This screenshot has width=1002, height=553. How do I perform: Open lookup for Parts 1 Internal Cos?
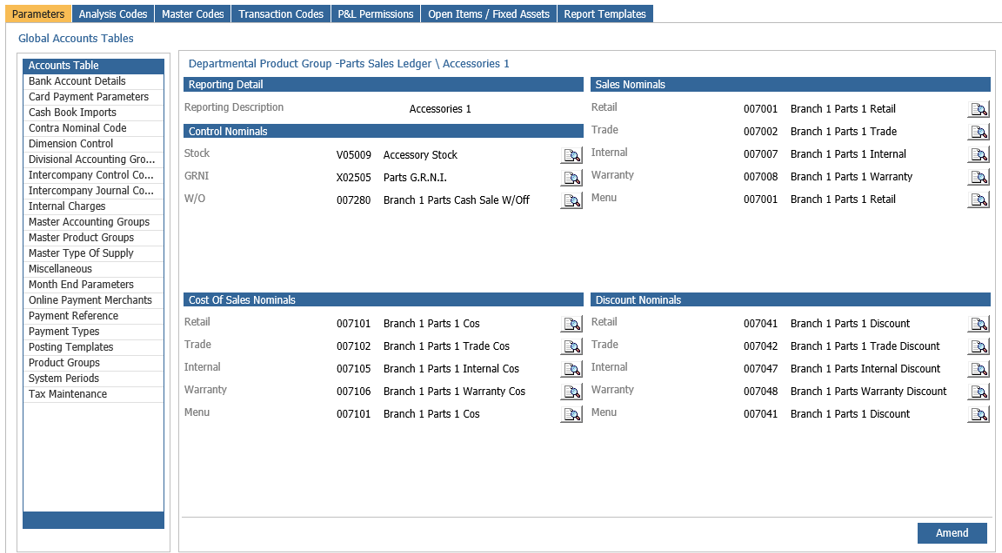point(571,369)
